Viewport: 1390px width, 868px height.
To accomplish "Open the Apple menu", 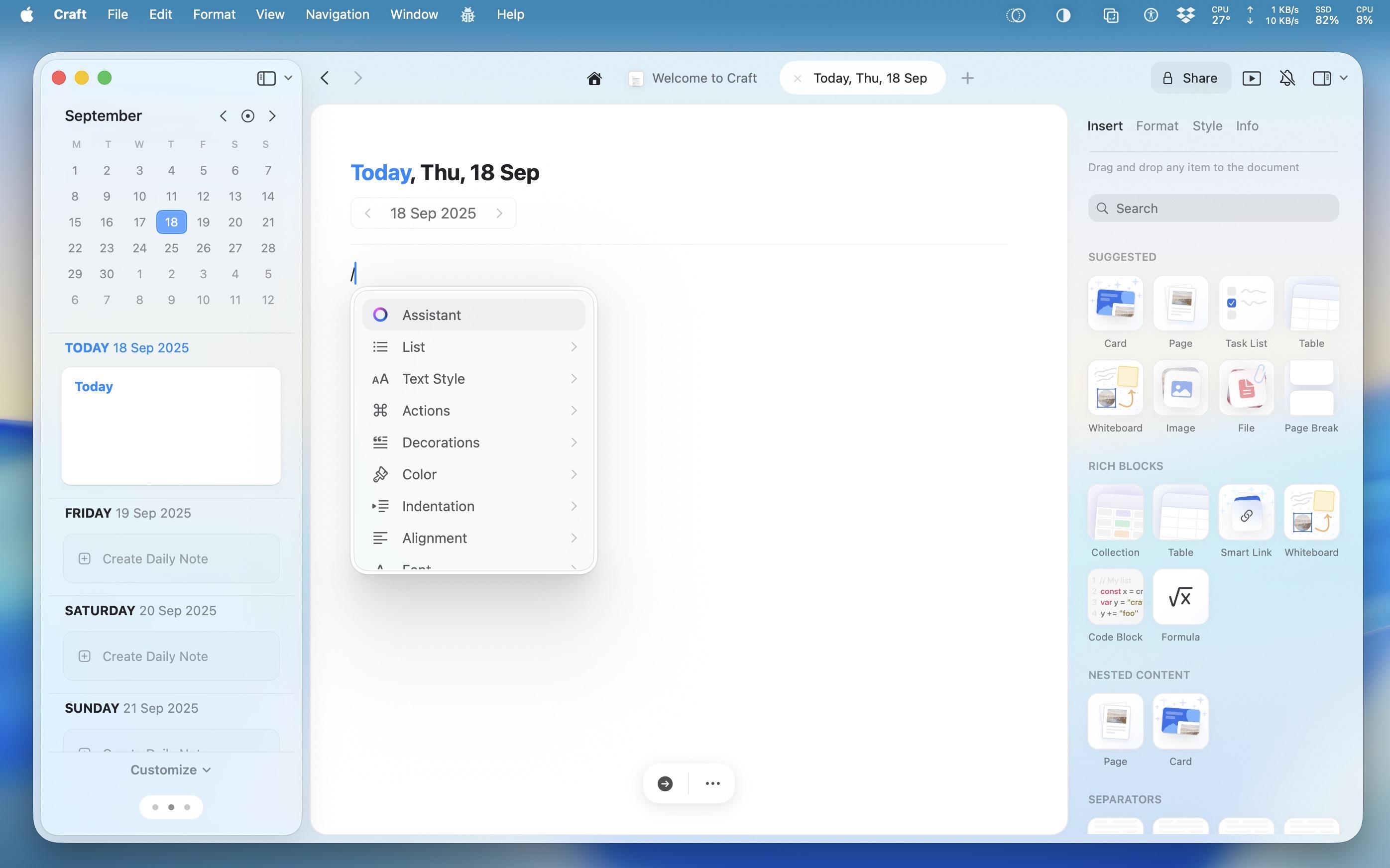I will point(27,14).
